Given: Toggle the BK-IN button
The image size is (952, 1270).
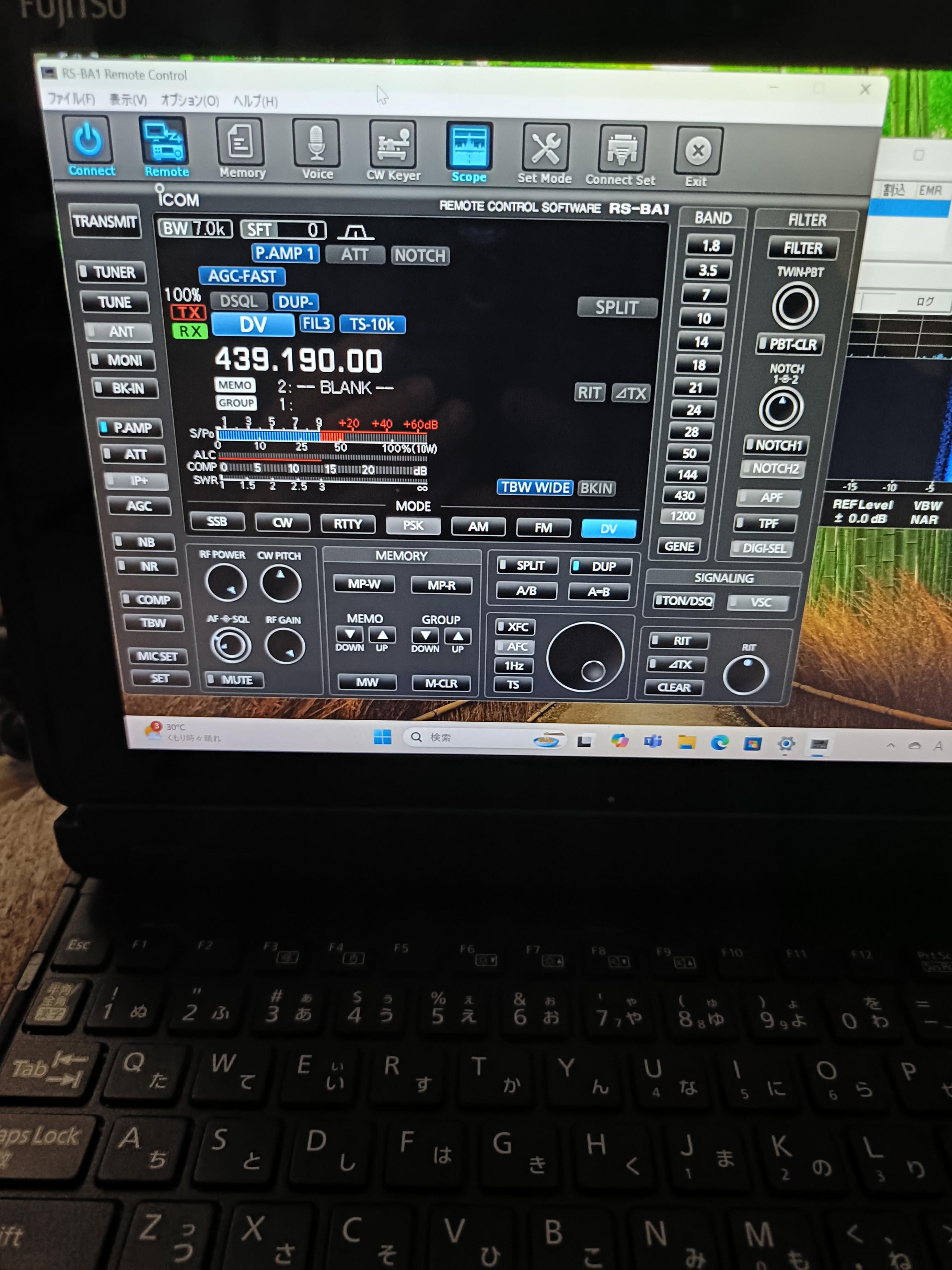Looking at the screenshot, I should [125, 388].
